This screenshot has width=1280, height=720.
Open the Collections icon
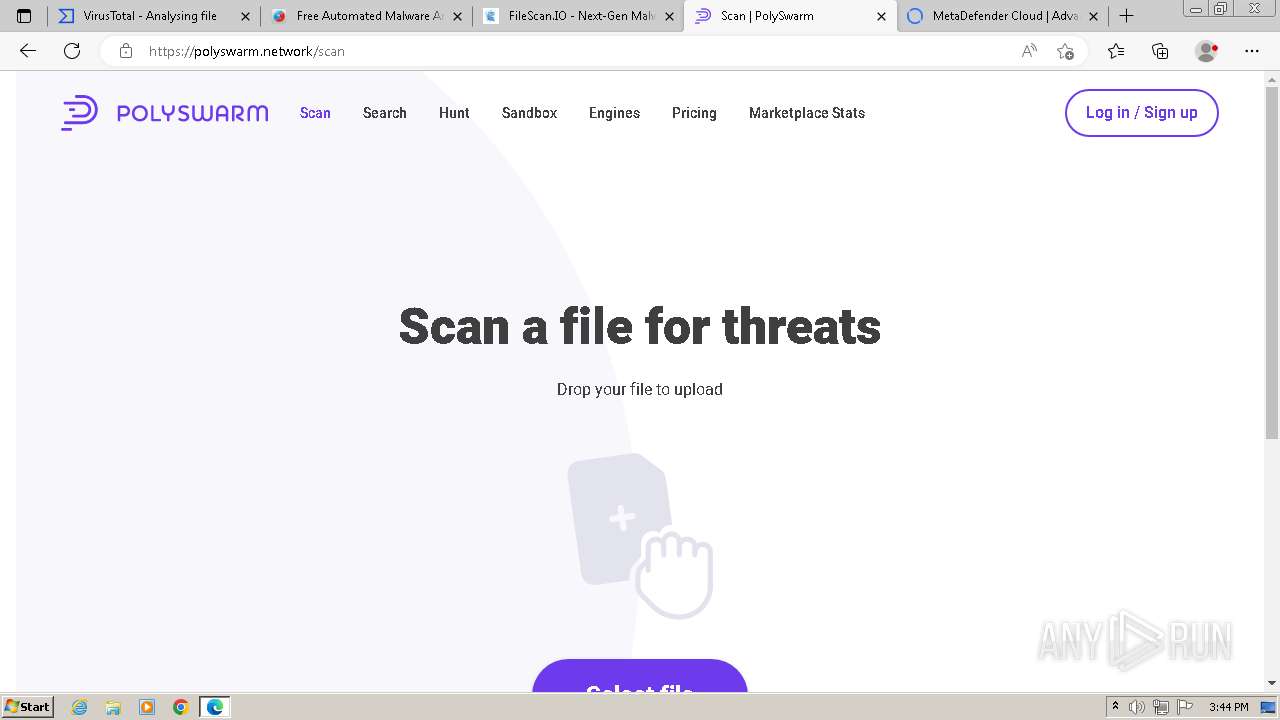1160,51
